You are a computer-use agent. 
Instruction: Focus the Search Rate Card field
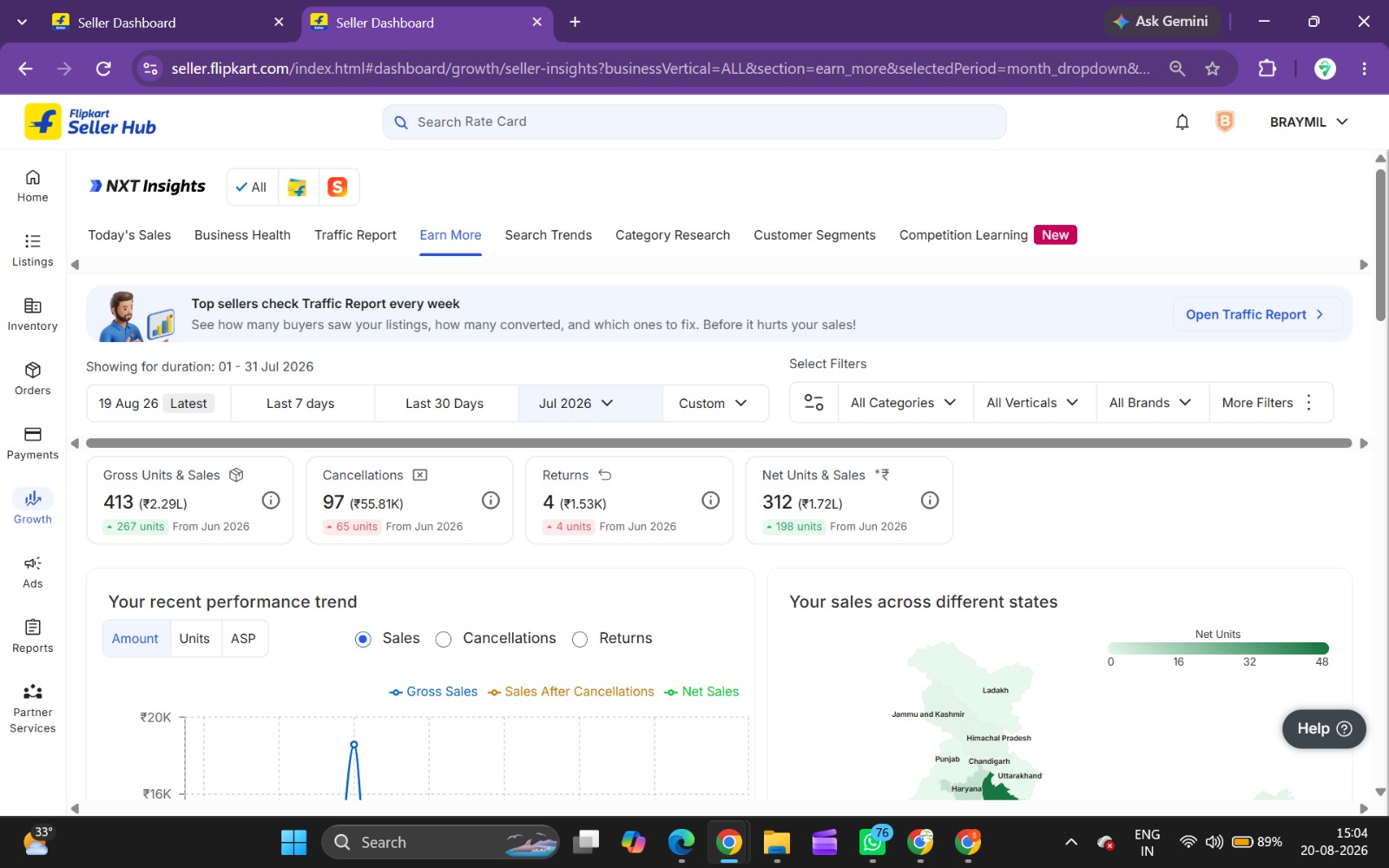click(x=694, y=122)
